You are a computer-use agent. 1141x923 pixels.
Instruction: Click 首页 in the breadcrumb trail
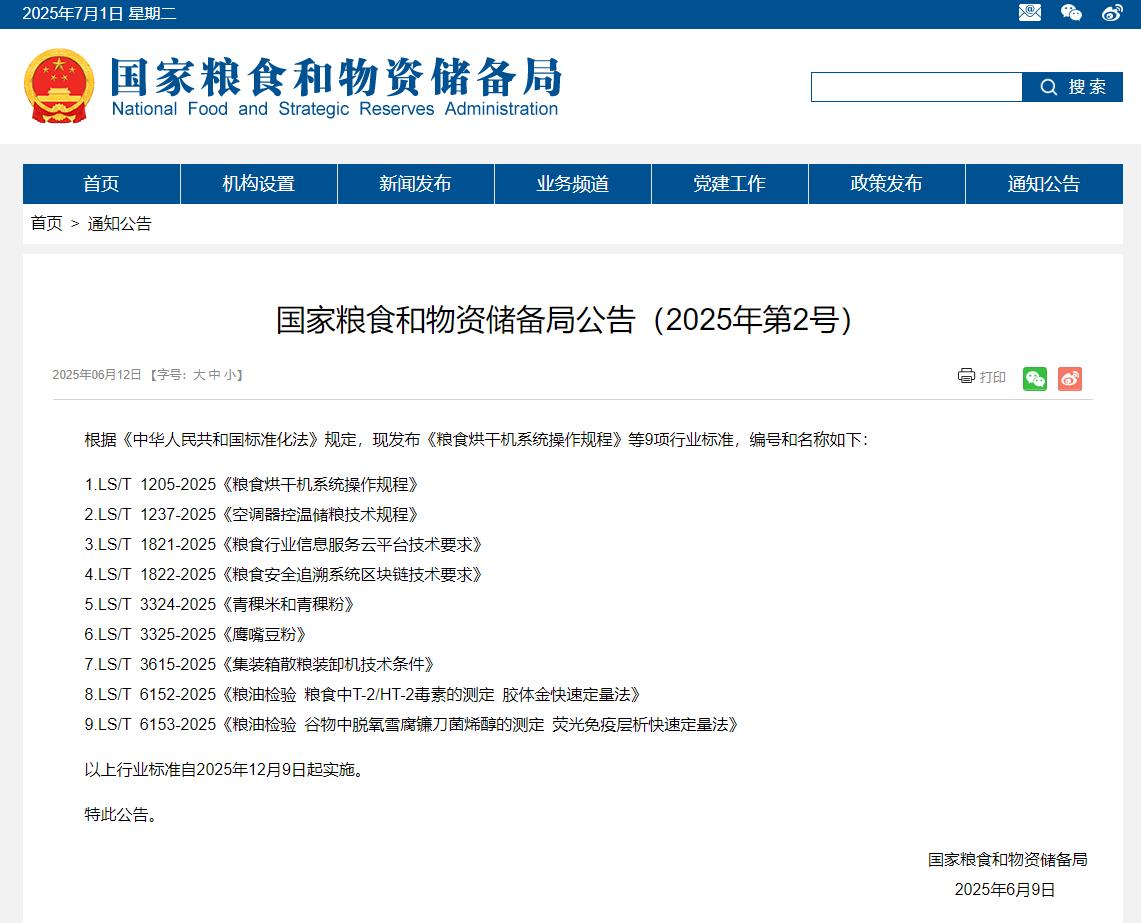46,224
